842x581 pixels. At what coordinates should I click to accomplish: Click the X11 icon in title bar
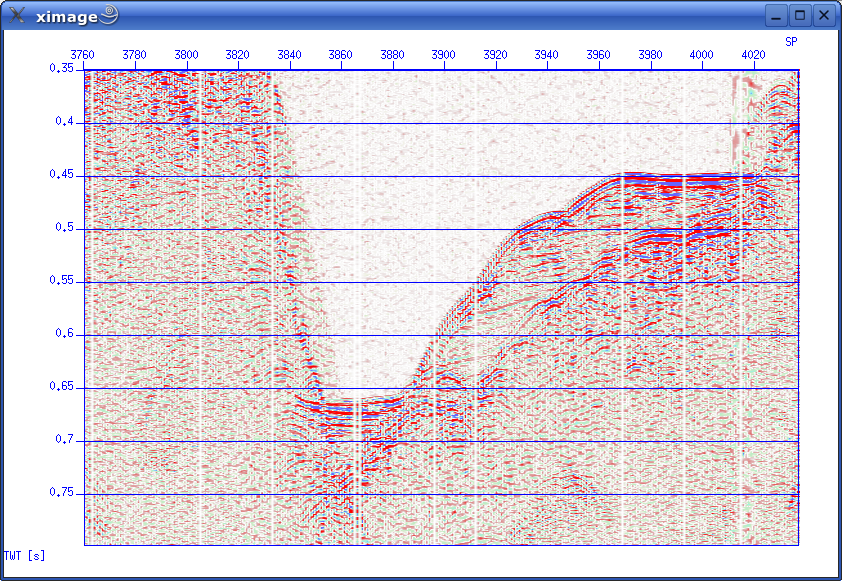(17, 15)
